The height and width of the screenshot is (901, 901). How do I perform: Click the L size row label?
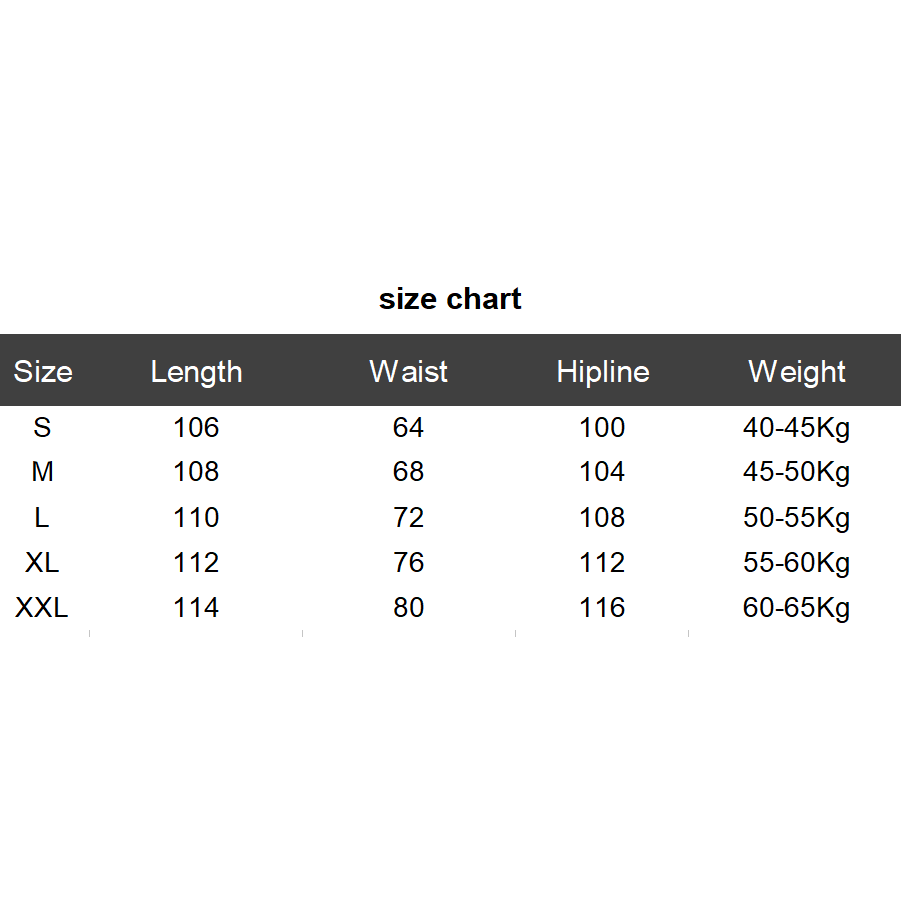[42, 518]
